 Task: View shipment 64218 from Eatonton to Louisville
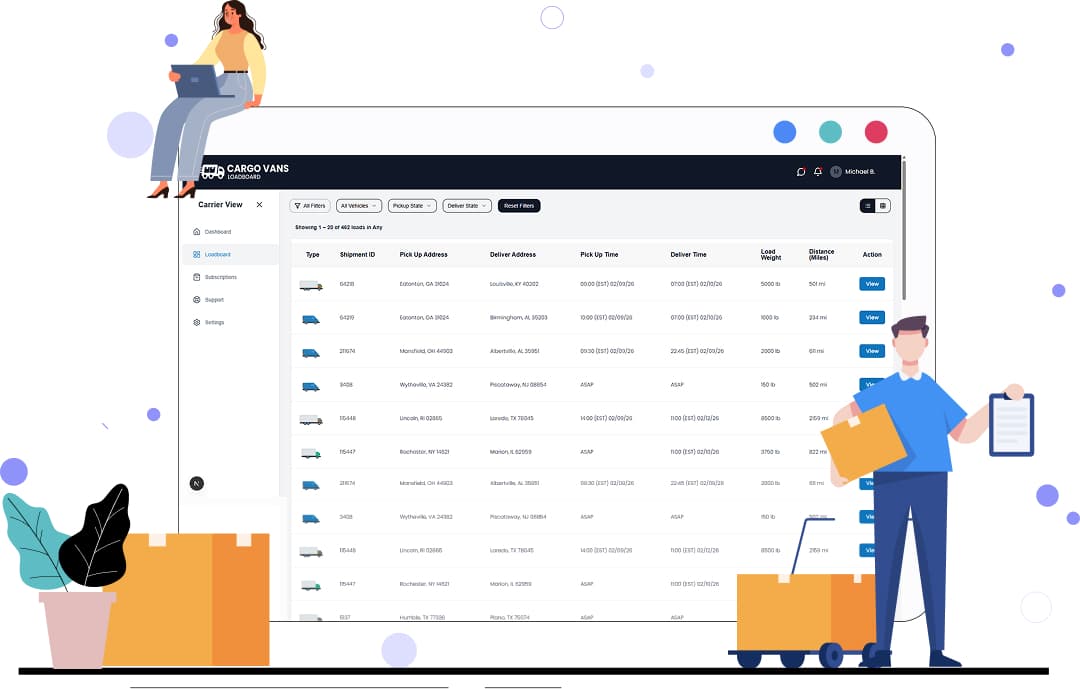pyautogui.click(x=872, y=284)
